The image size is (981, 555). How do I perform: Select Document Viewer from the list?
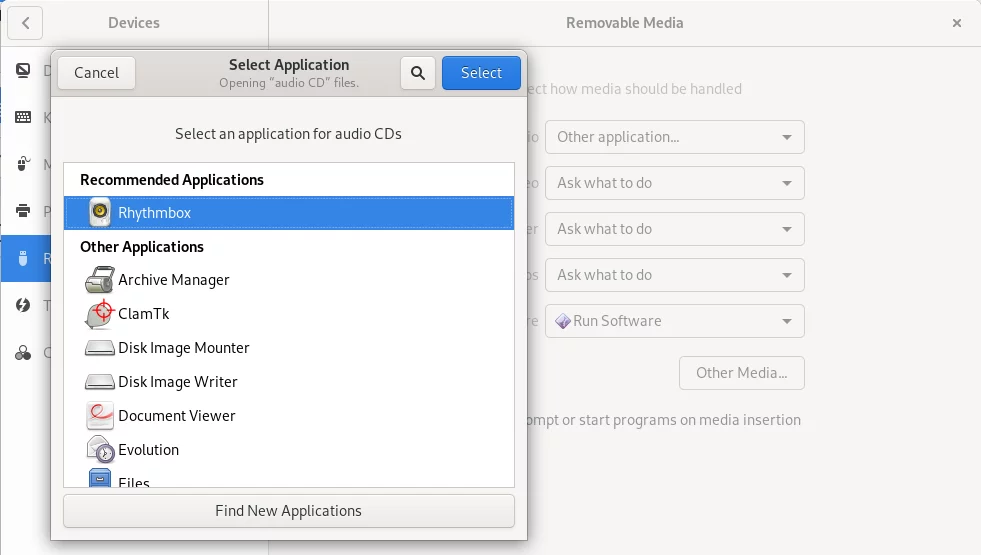(x=288, y=415)
